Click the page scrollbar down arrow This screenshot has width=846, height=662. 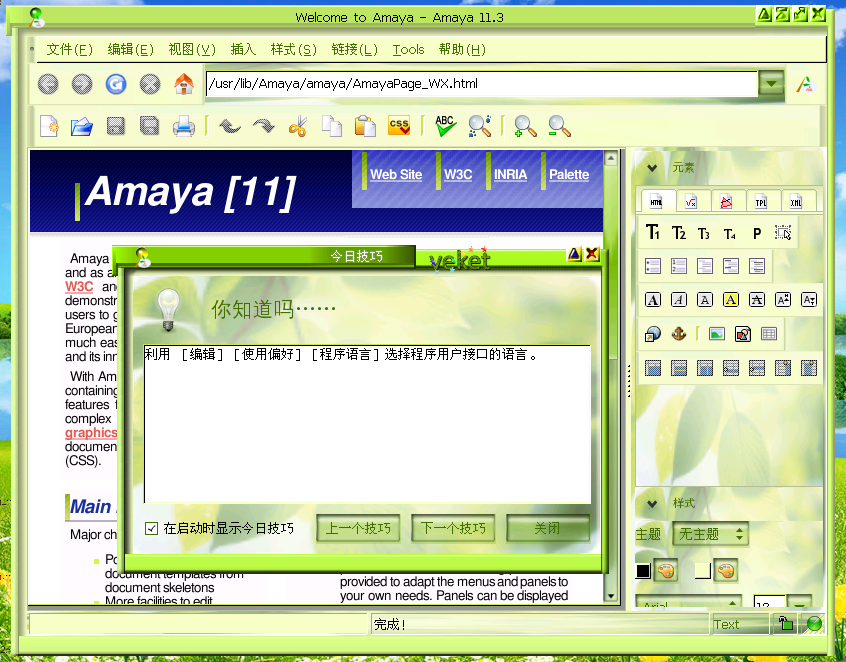611,596
